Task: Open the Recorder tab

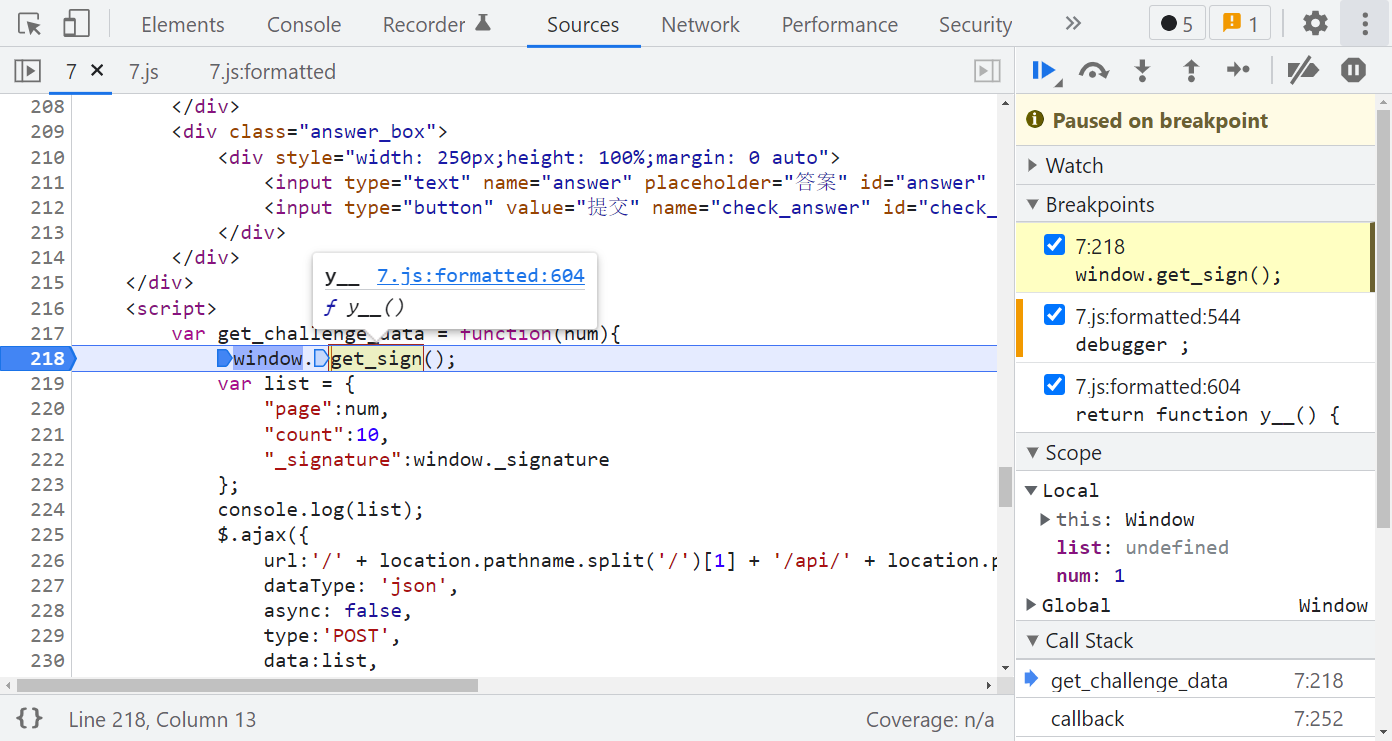Action: click(x=437, y=25)
